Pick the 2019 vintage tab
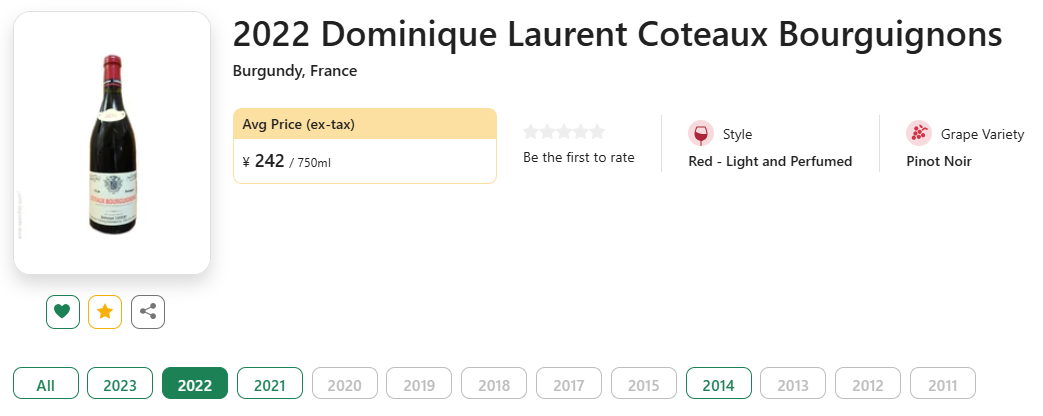This screenshot has width=1043, height=416. click(x=419, y=385)
